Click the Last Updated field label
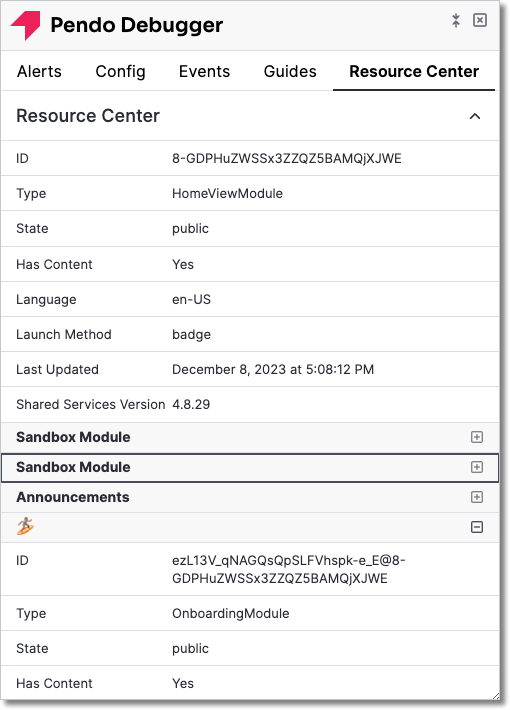The height and width of the screenshot is (710, 510). [x=58, y=369]
